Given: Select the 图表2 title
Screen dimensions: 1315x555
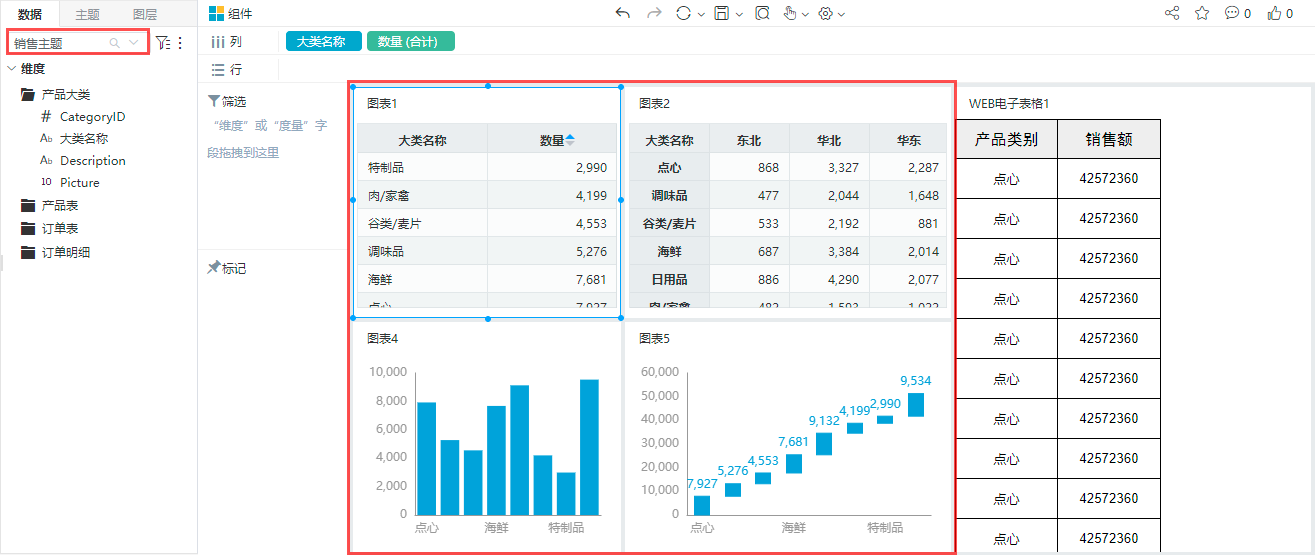Looking at the screenshot, I should click(x=654, y=104).
